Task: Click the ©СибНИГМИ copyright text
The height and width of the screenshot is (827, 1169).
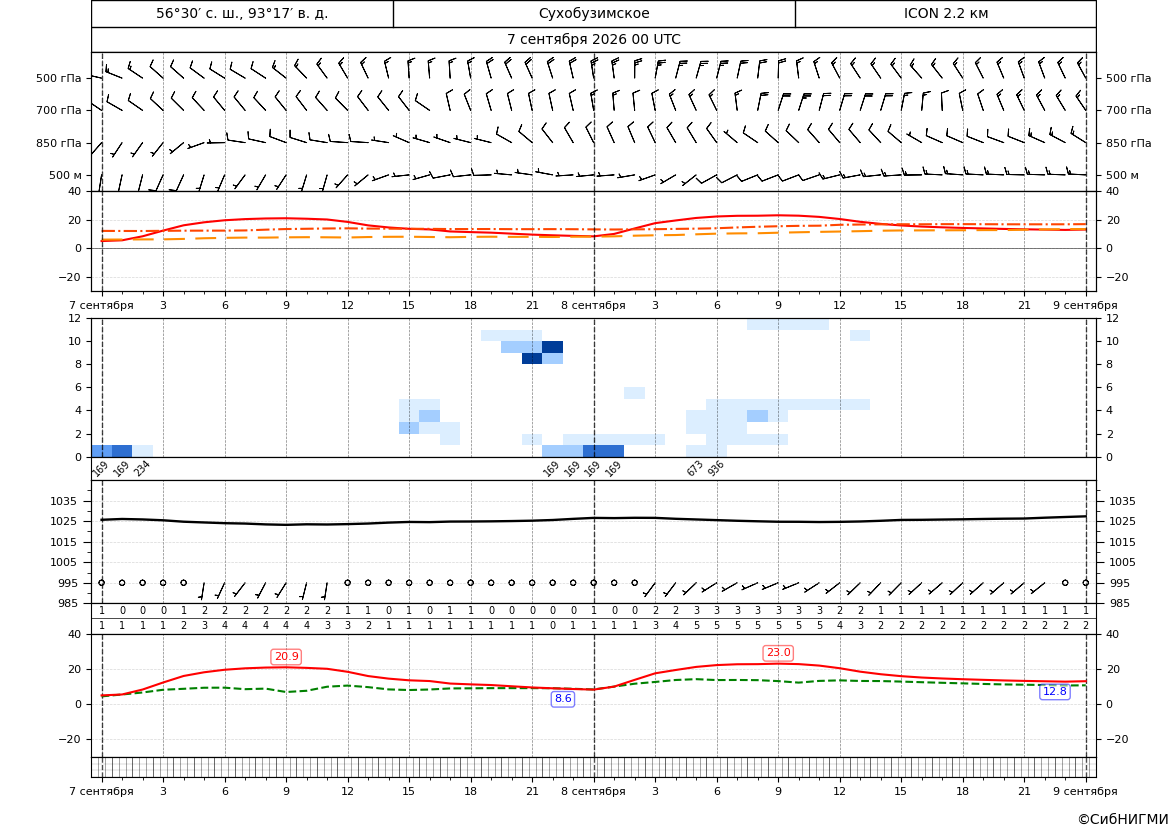Action: 1123,819
